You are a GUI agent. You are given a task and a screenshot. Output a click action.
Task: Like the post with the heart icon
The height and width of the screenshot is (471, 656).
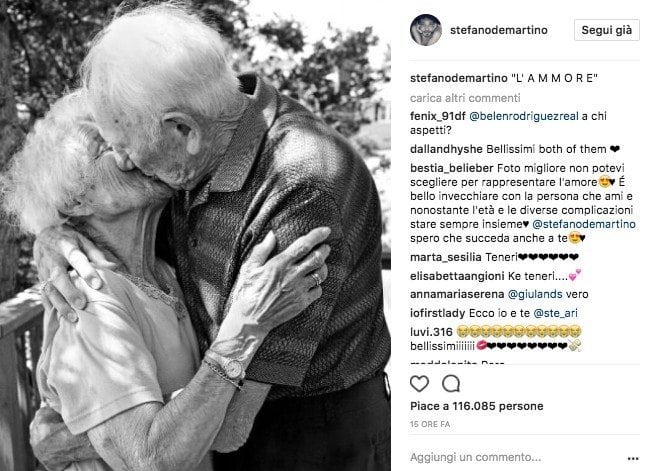tap(419, 384)
